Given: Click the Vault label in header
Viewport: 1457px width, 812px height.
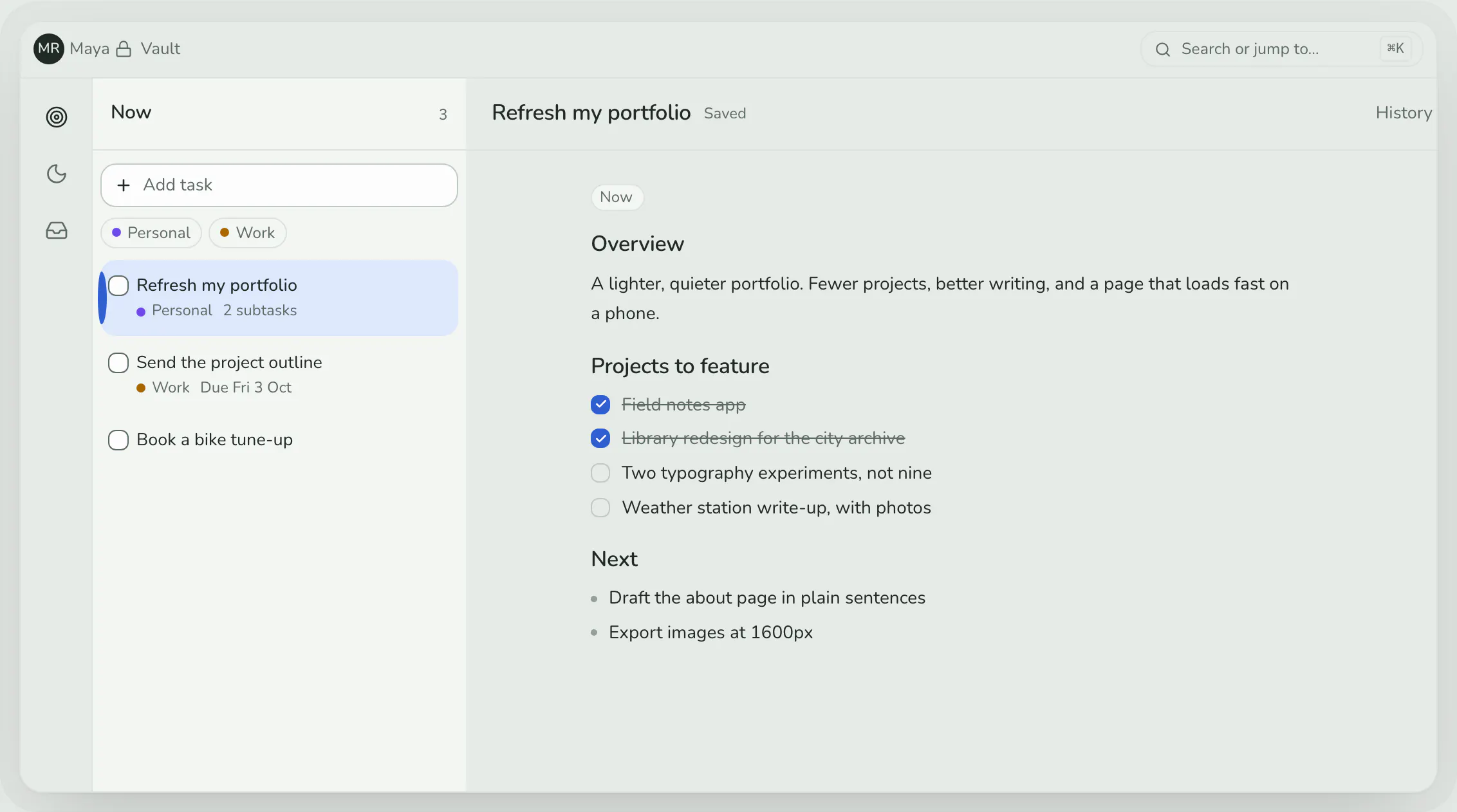Looking at the screenshot, I should (x=160, y=49).
